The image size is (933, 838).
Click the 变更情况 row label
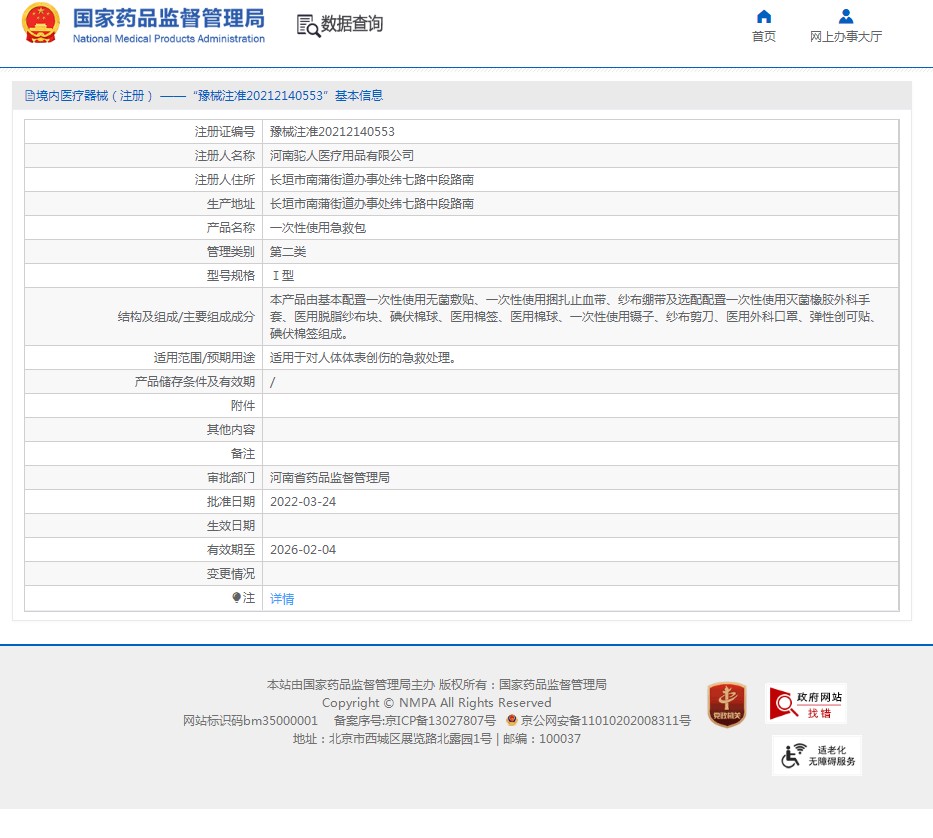click(x=231, y=573)
